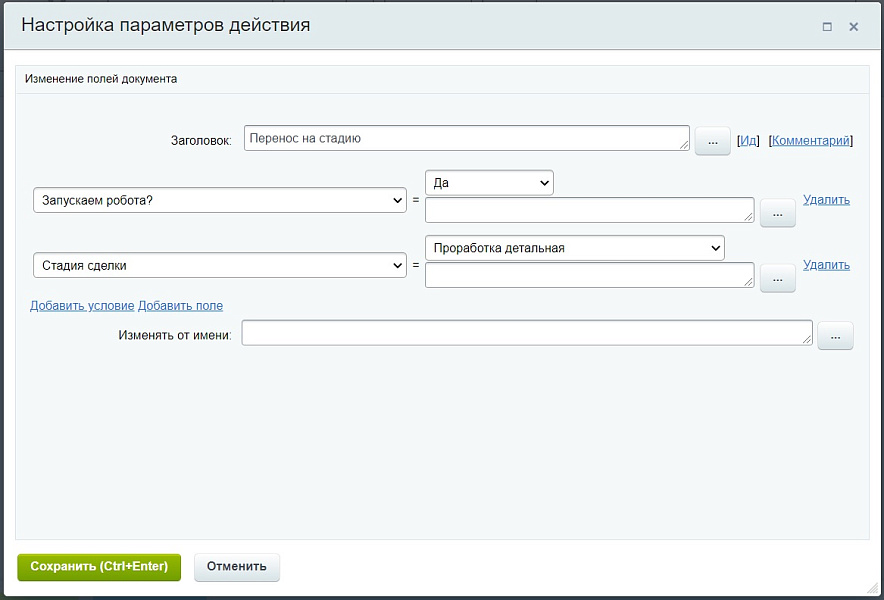Viewport: 884px width, 600px height.
Task: Click ellipsis button beside Стадия сделки value field
Action: pos(777,277)
